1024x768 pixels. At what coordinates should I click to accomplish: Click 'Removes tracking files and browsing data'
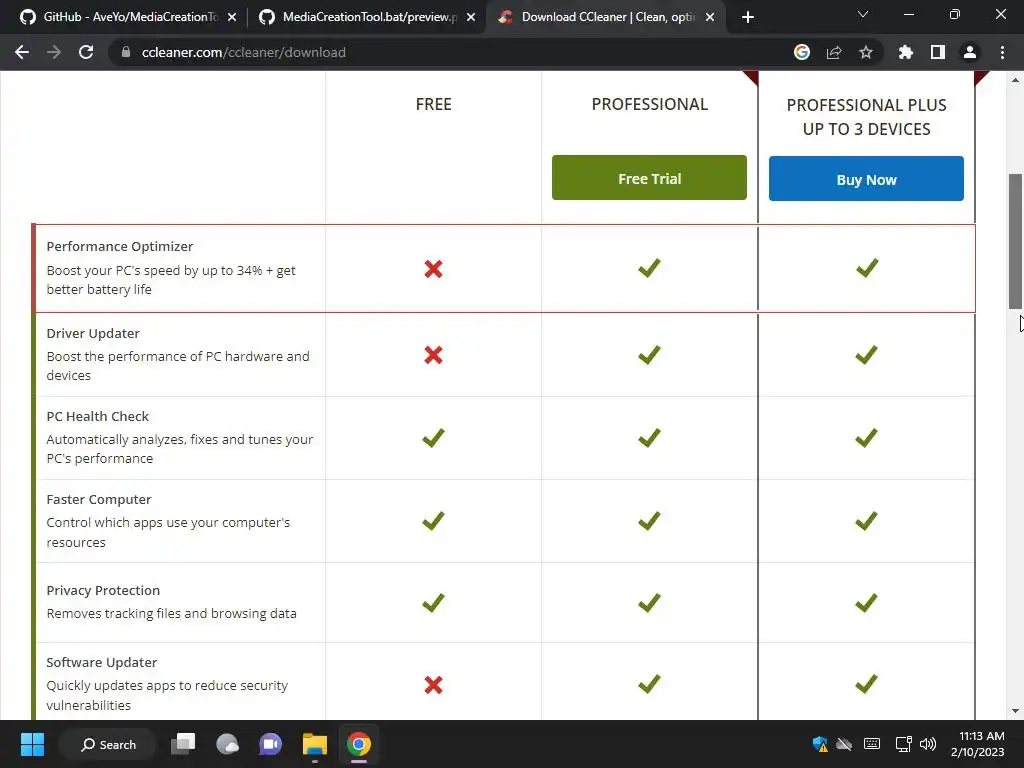click(x=171, y=613)
